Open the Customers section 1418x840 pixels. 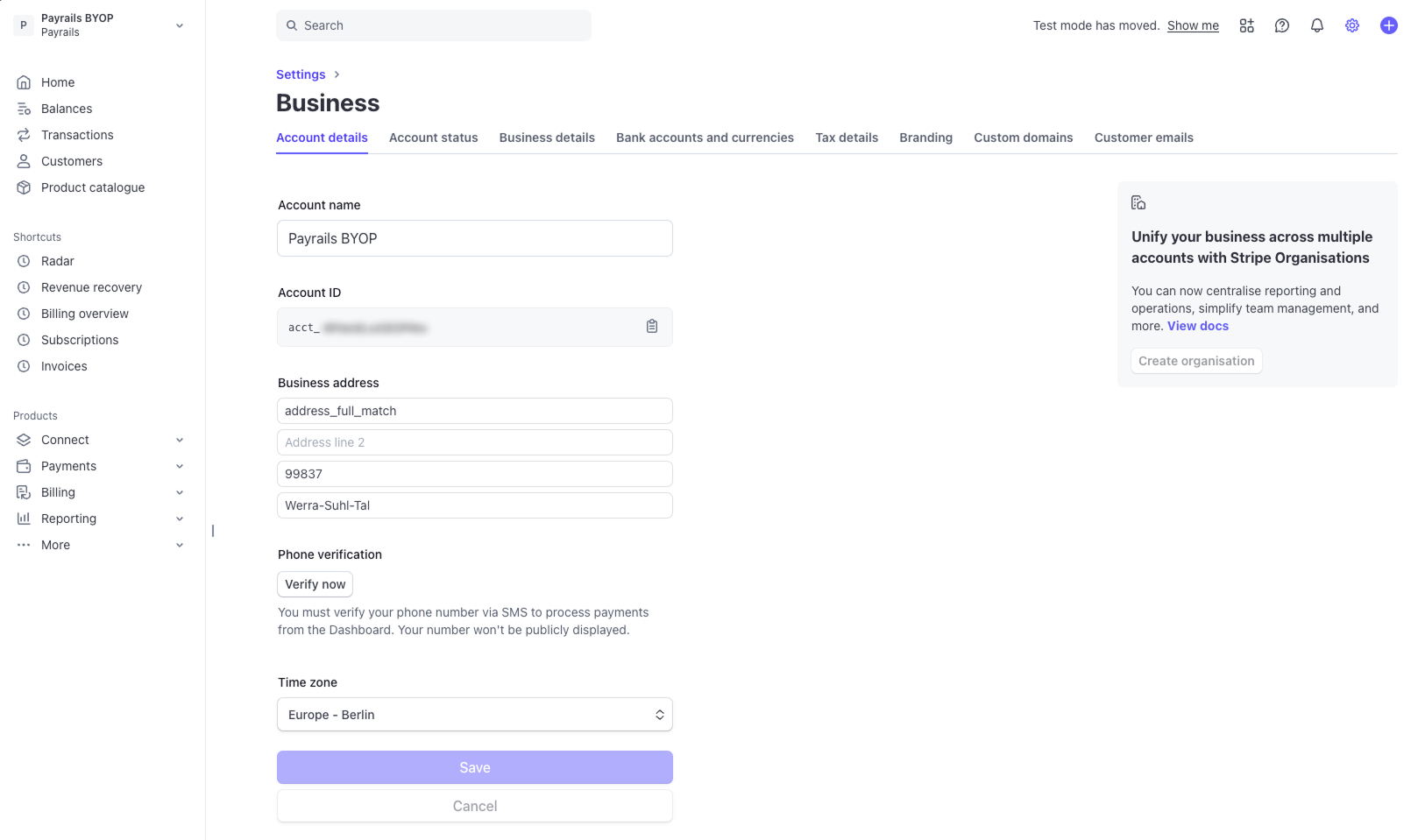point(71,161)
